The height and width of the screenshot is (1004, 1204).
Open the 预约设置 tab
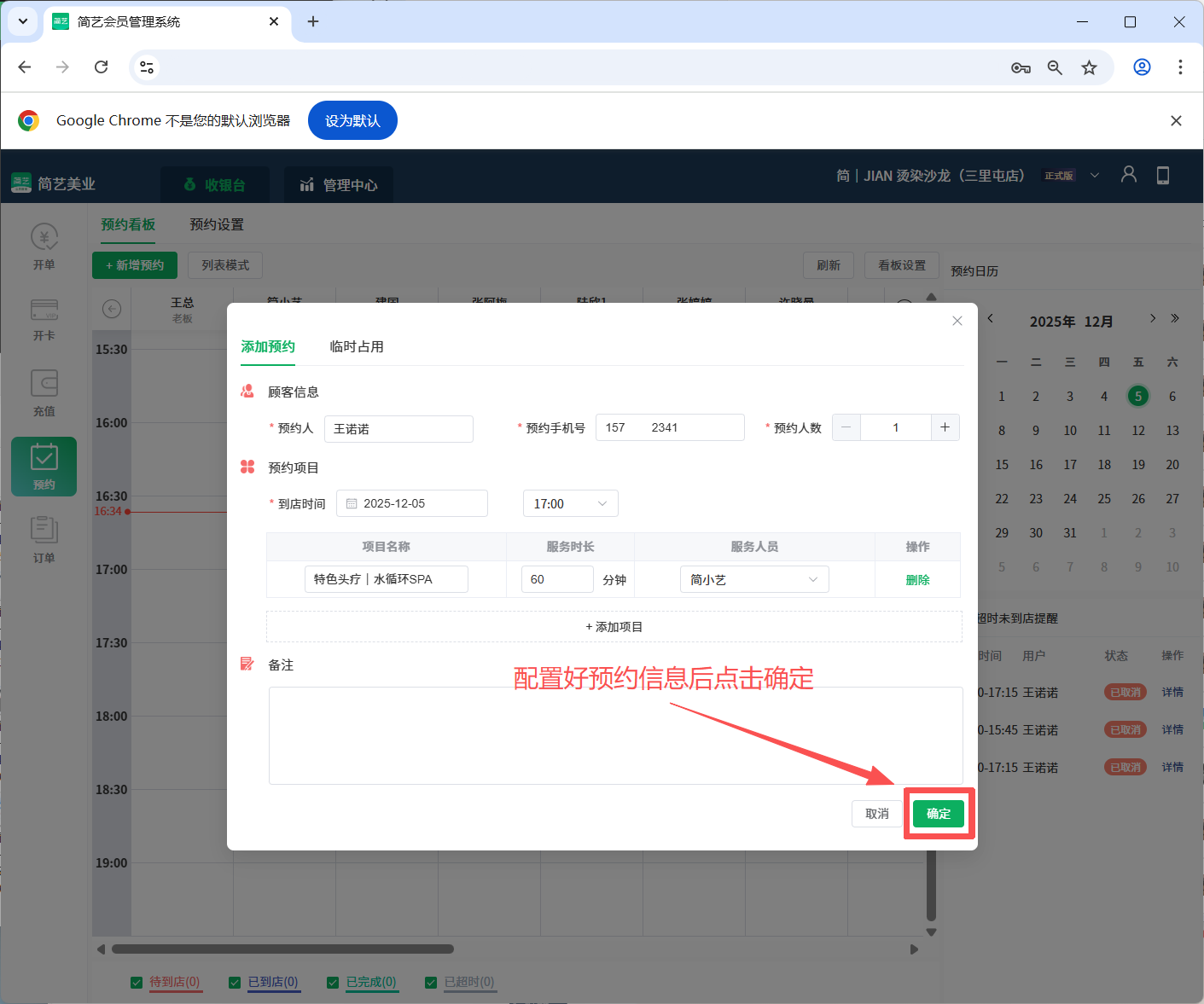pyautogui.click(x=216, y=223)
